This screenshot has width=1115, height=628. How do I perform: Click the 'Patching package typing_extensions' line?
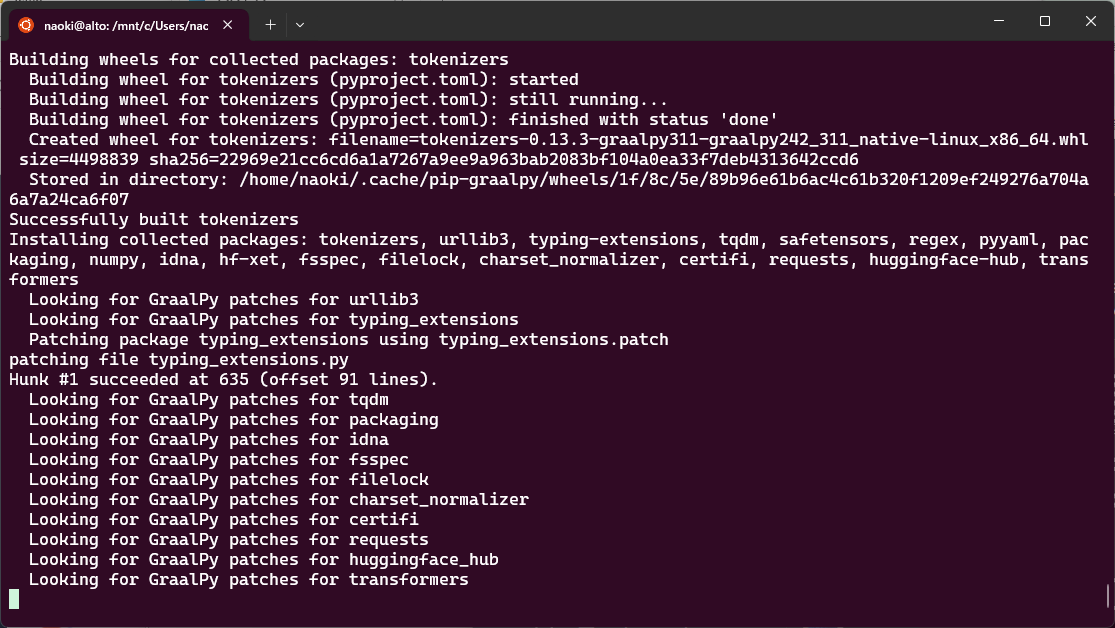click(x=348, y=339)
